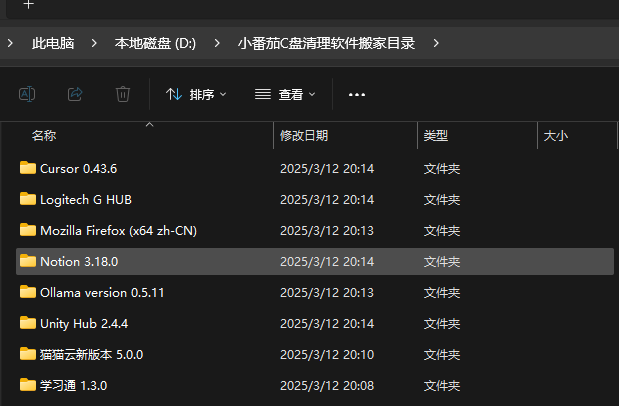Viewport: 619px width, 406px height.
Task: Click 小番茄C盘清理软件搬家目录 breadcrumb
Action: tap(326, 43)
